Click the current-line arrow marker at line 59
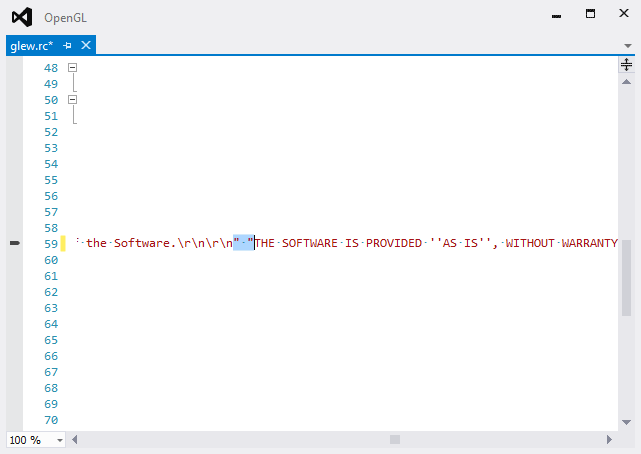The height and width of the screenshot is (454, 641). coord(15,243)
